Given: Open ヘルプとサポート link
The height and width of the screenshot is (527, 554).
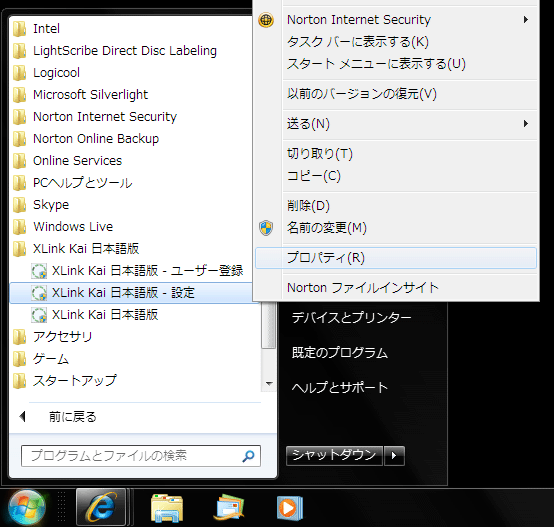Looking at the screenshot, I should tap(340, 387).
